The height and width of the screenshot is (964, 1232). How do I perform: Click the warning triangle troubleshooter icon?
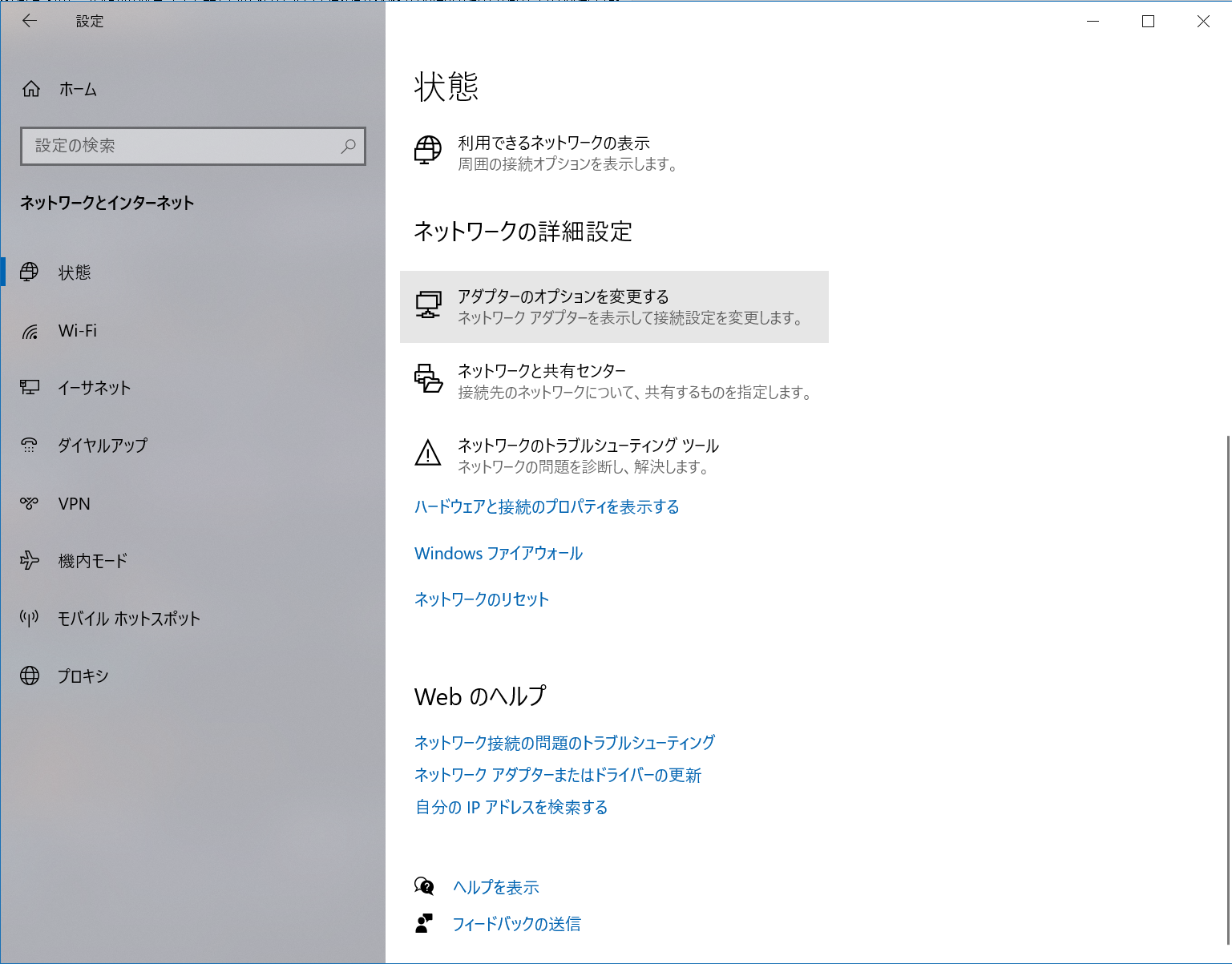(428, 453)
